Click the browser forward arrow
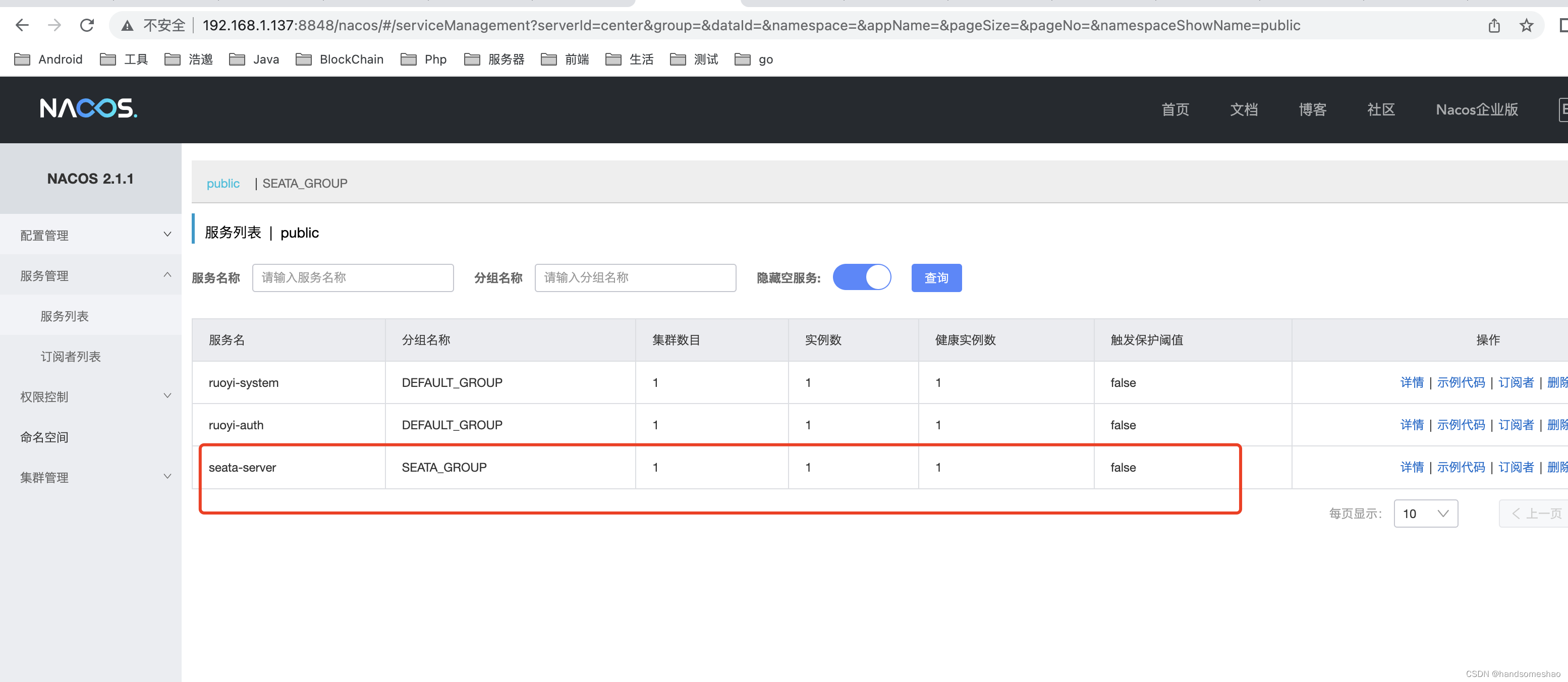The height and width of the screenshot is (682, 1568). click(54, 25)
